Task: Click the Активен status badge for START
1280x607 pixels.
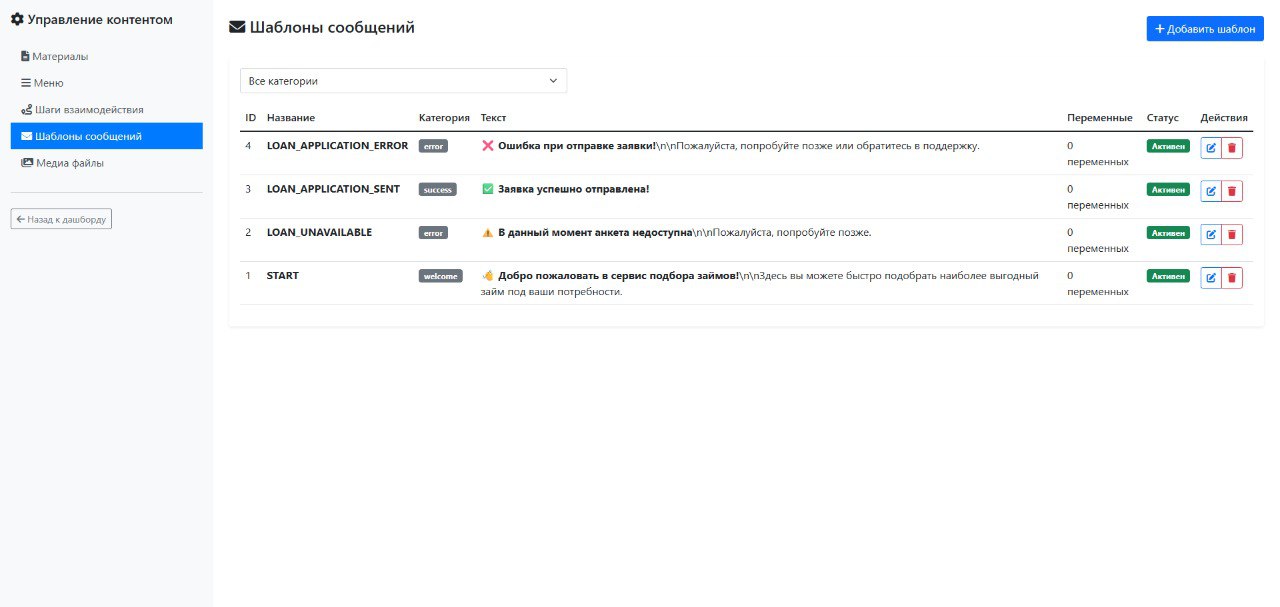Action: click(x=1168, y=276)
